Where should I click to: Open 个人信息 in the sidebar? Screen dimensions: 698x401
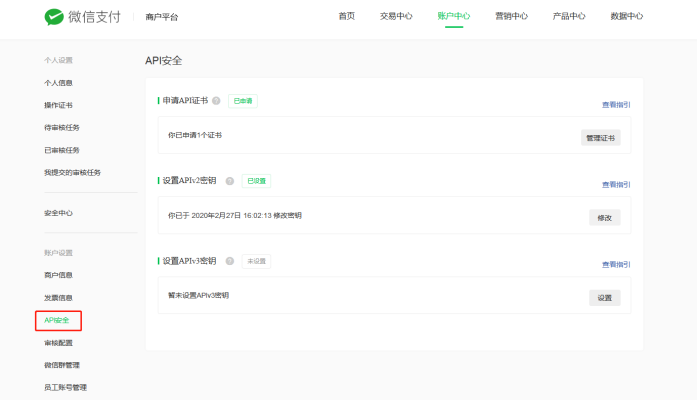(x=58, y=83)
